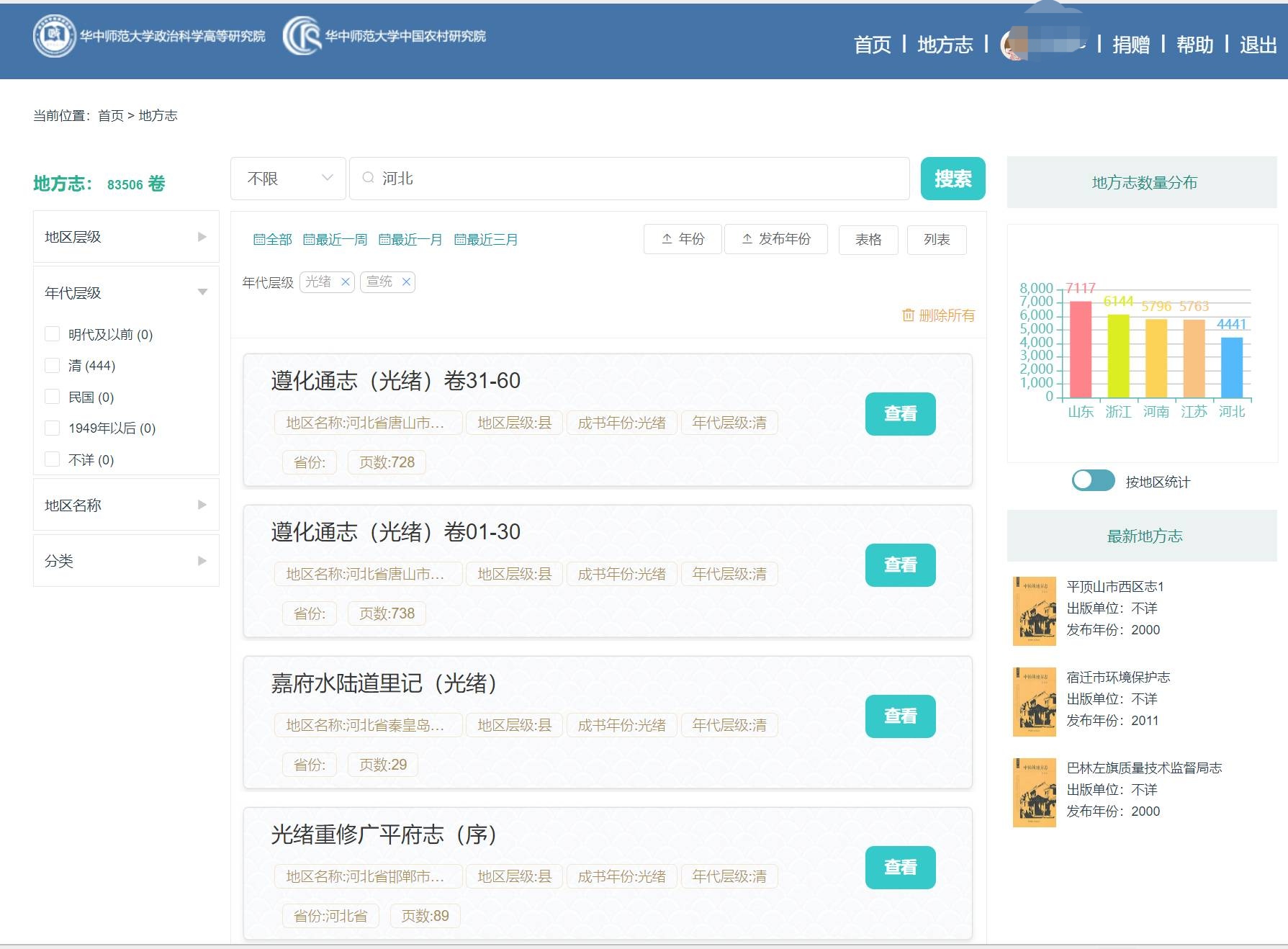Click the 全部 calendar filter icon
This screenshot has height=949, width=1288.
click(259, 240)
